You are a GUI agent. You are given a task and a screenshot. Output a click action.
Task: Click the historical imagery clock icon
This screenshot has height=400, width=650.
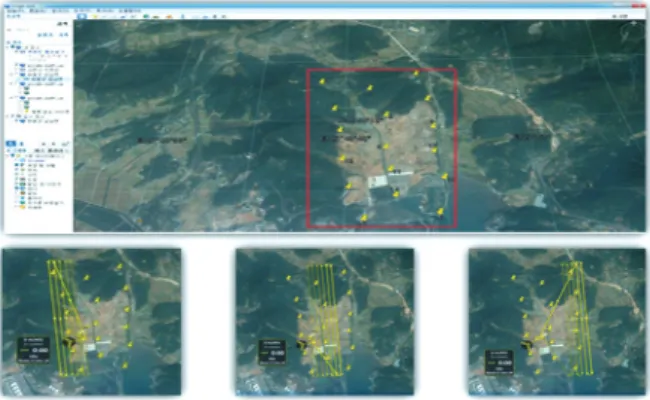pyautogui.click(x=146, y=17)
